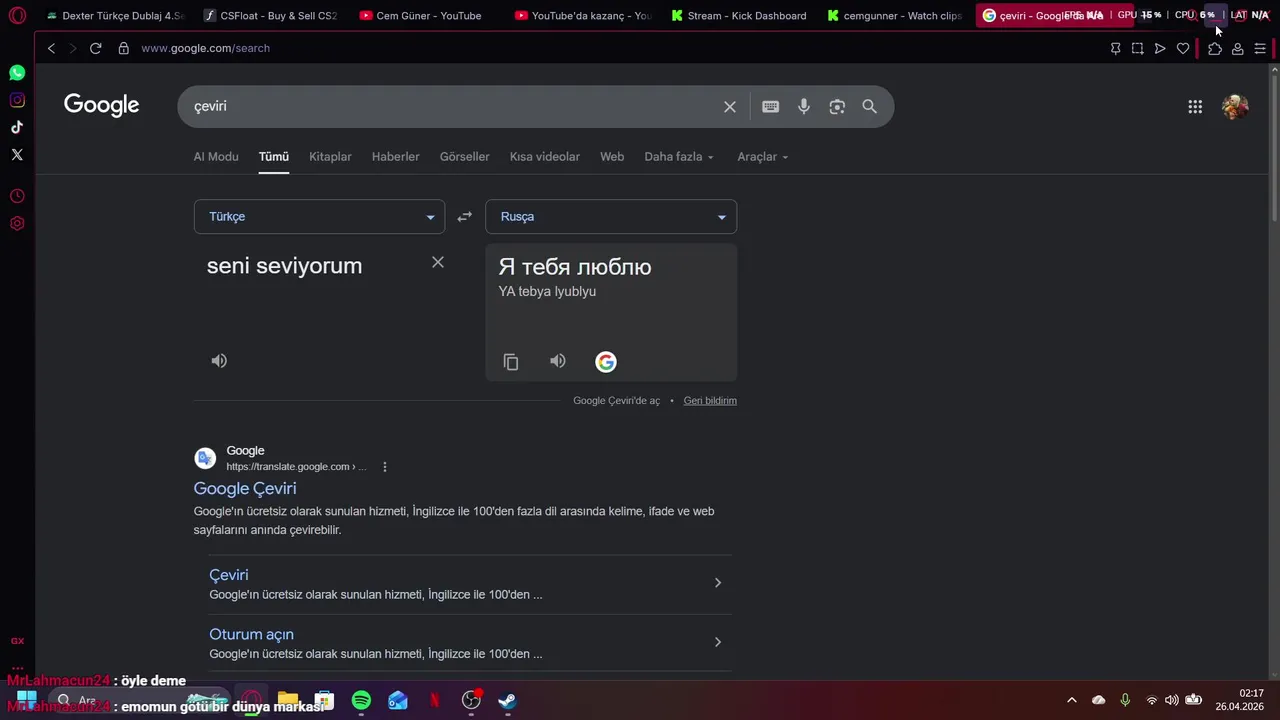
Task: Switch to Kitaplar tab
Action: [330, 157]
